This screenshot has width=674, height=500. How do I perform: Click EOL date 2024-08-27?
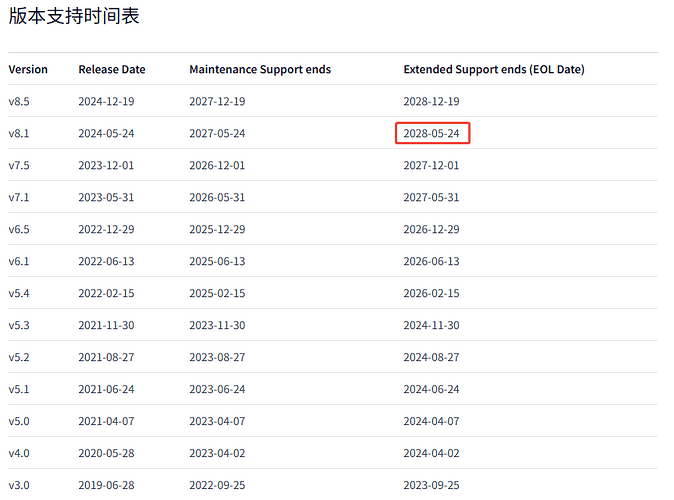click(431, 357)
